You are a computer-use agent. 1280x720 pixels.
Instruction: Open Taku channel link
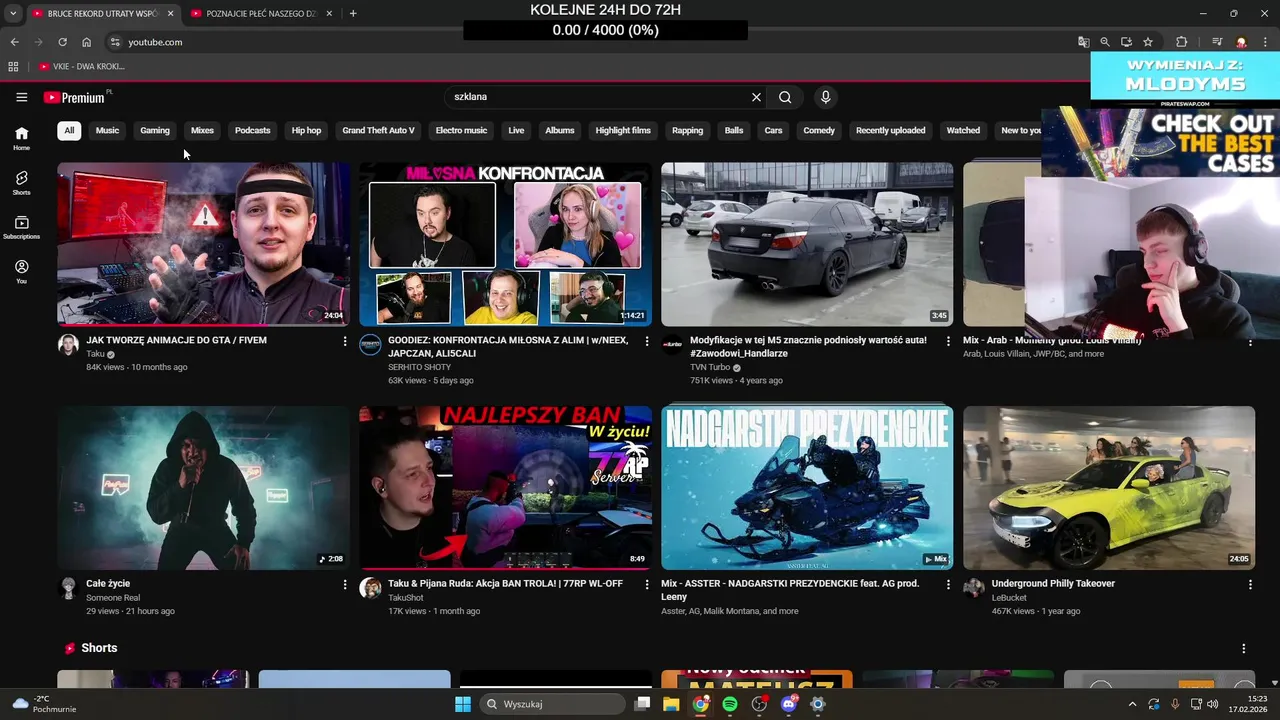[x=95, y=354]
